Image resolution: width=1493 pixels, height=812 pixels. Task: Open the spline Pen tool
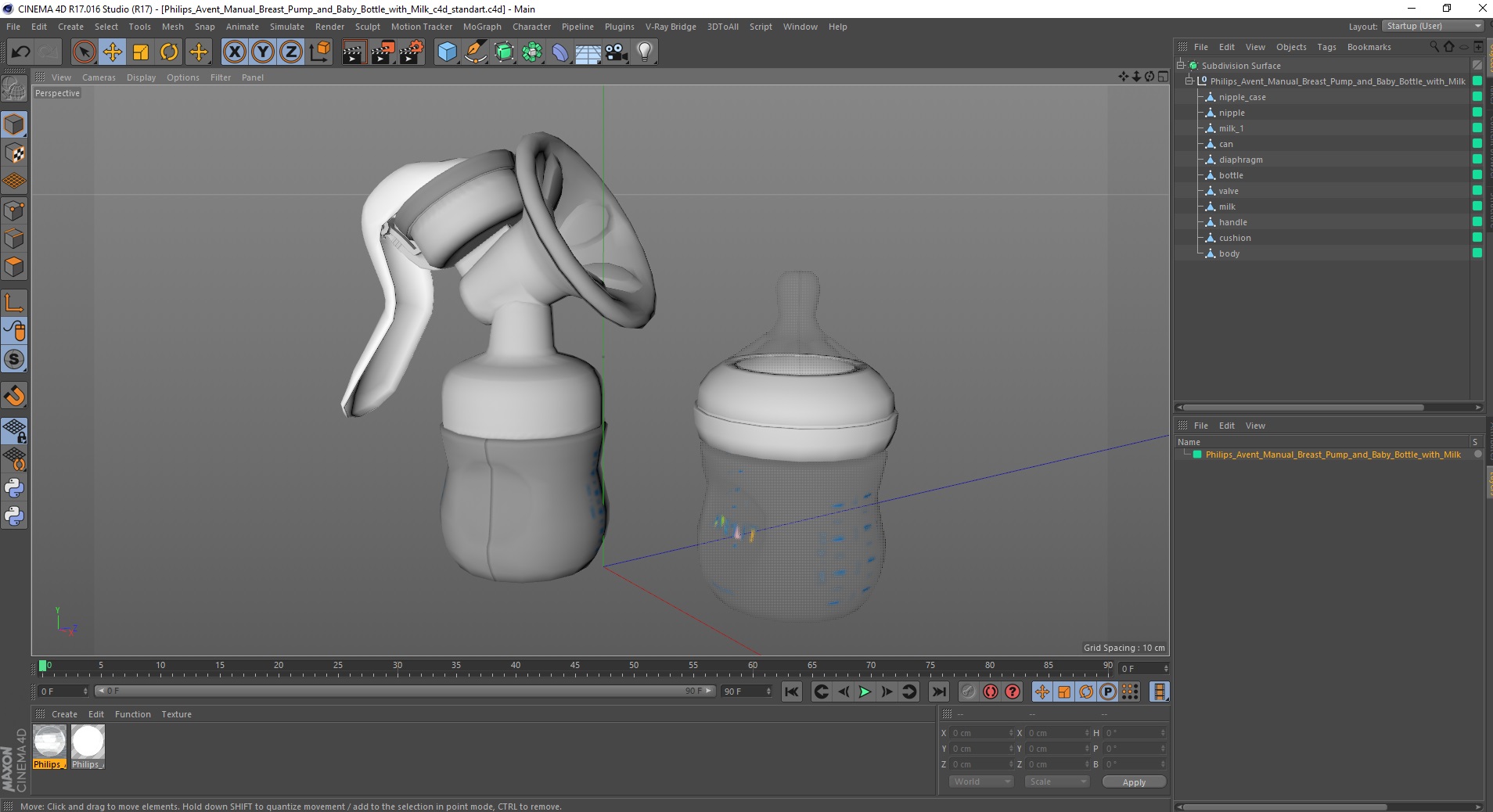coord(475,52)
